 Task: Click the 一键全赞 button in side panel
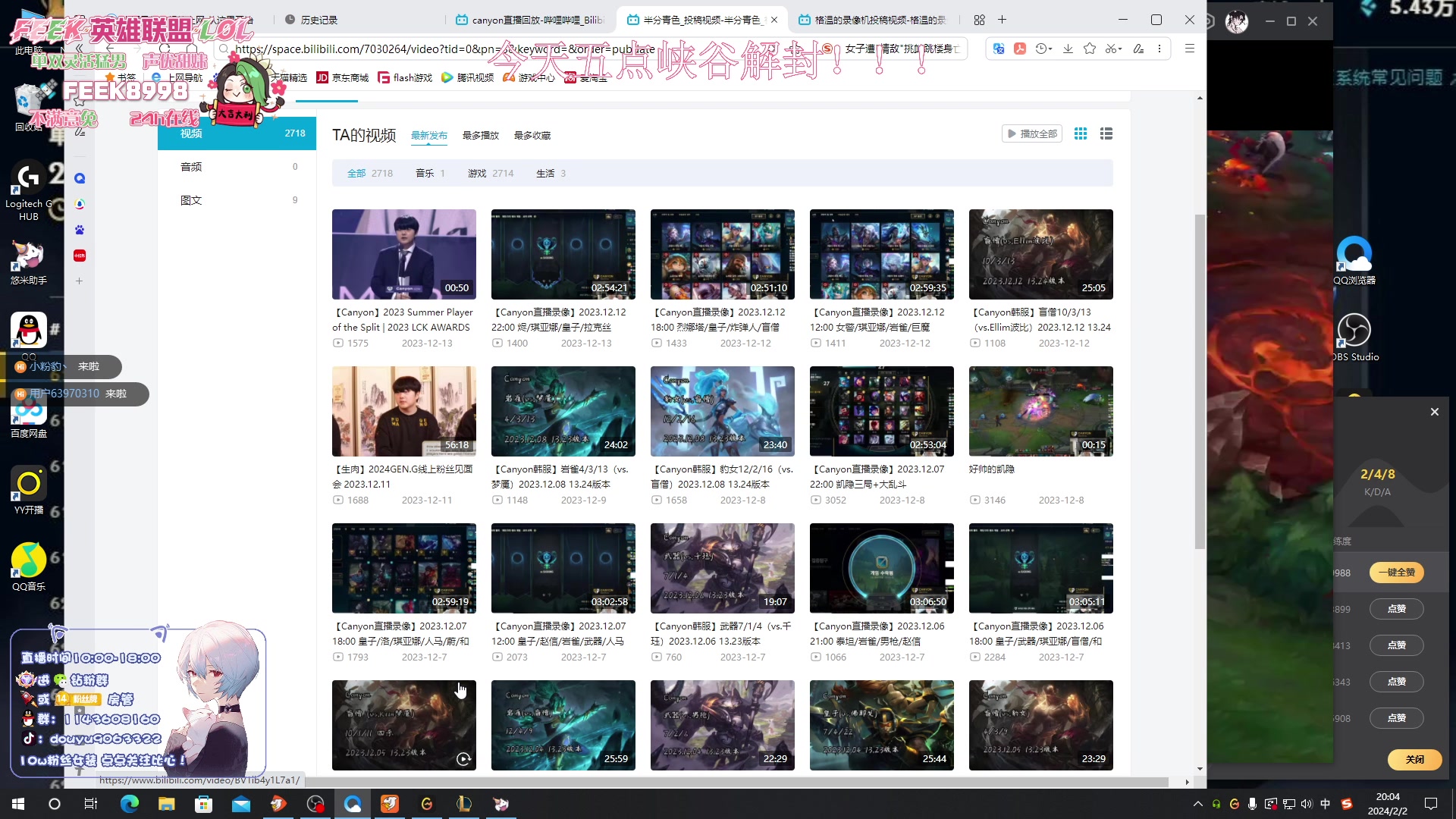(1396, 573)
